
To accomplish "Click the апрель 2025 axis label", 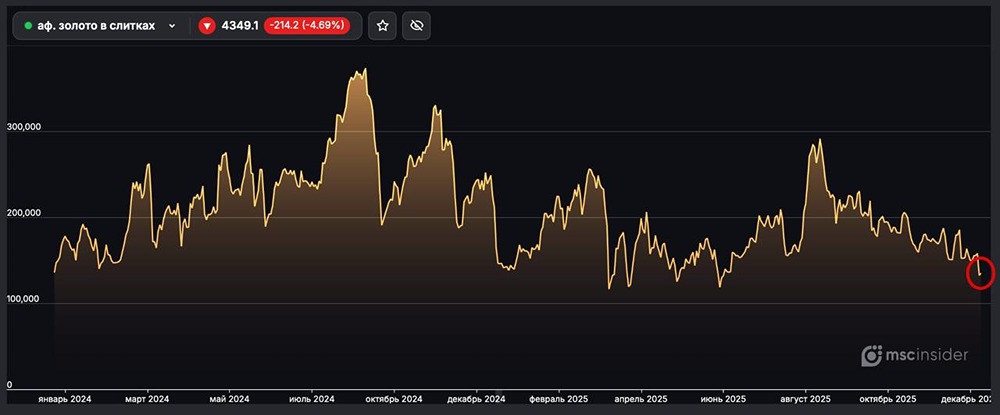I will pyautogui.click(x=641, y=400).
